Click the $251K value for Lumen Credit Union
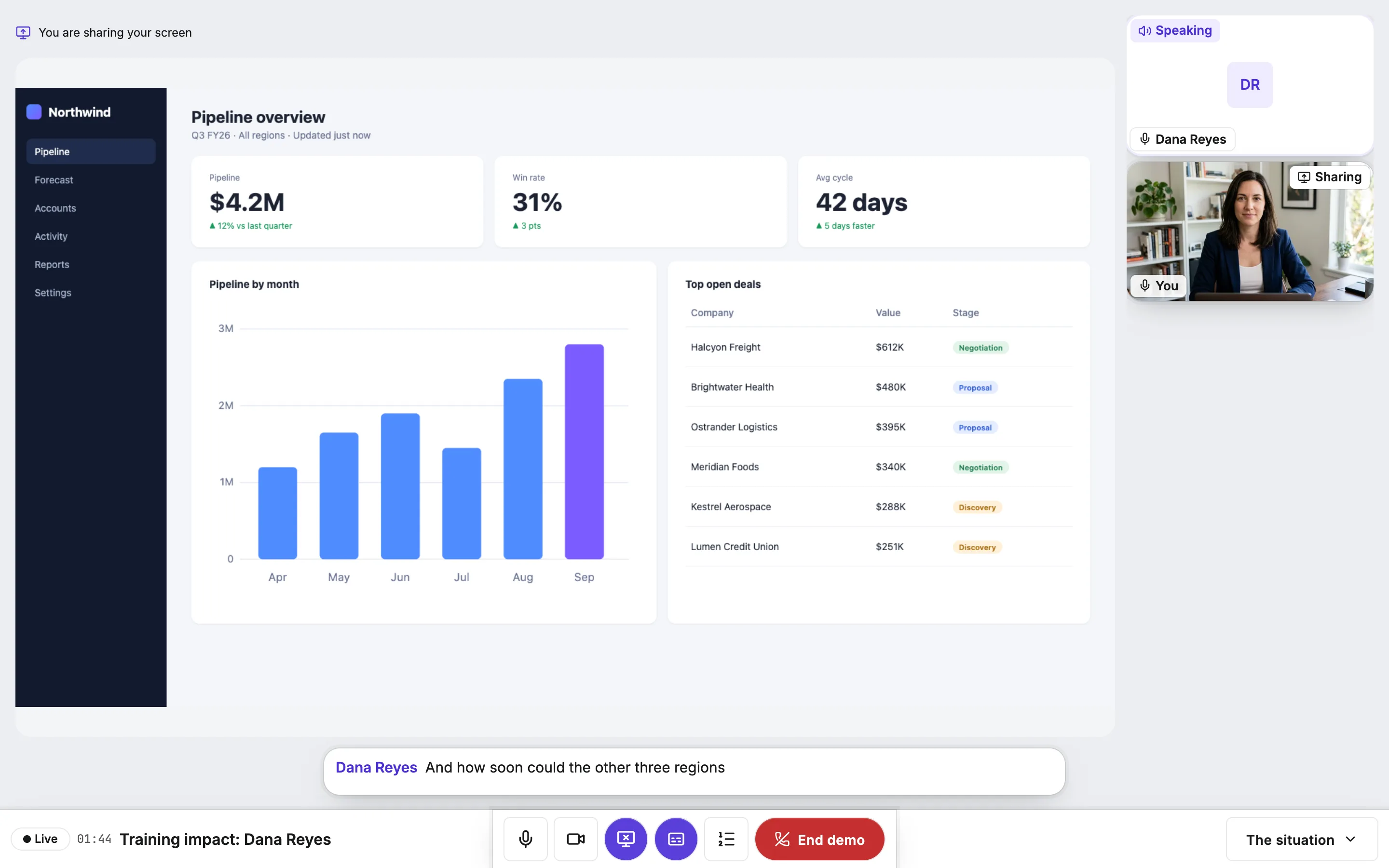The width and height of the screenshot is (1389, 868). click(x=889, y=546)
